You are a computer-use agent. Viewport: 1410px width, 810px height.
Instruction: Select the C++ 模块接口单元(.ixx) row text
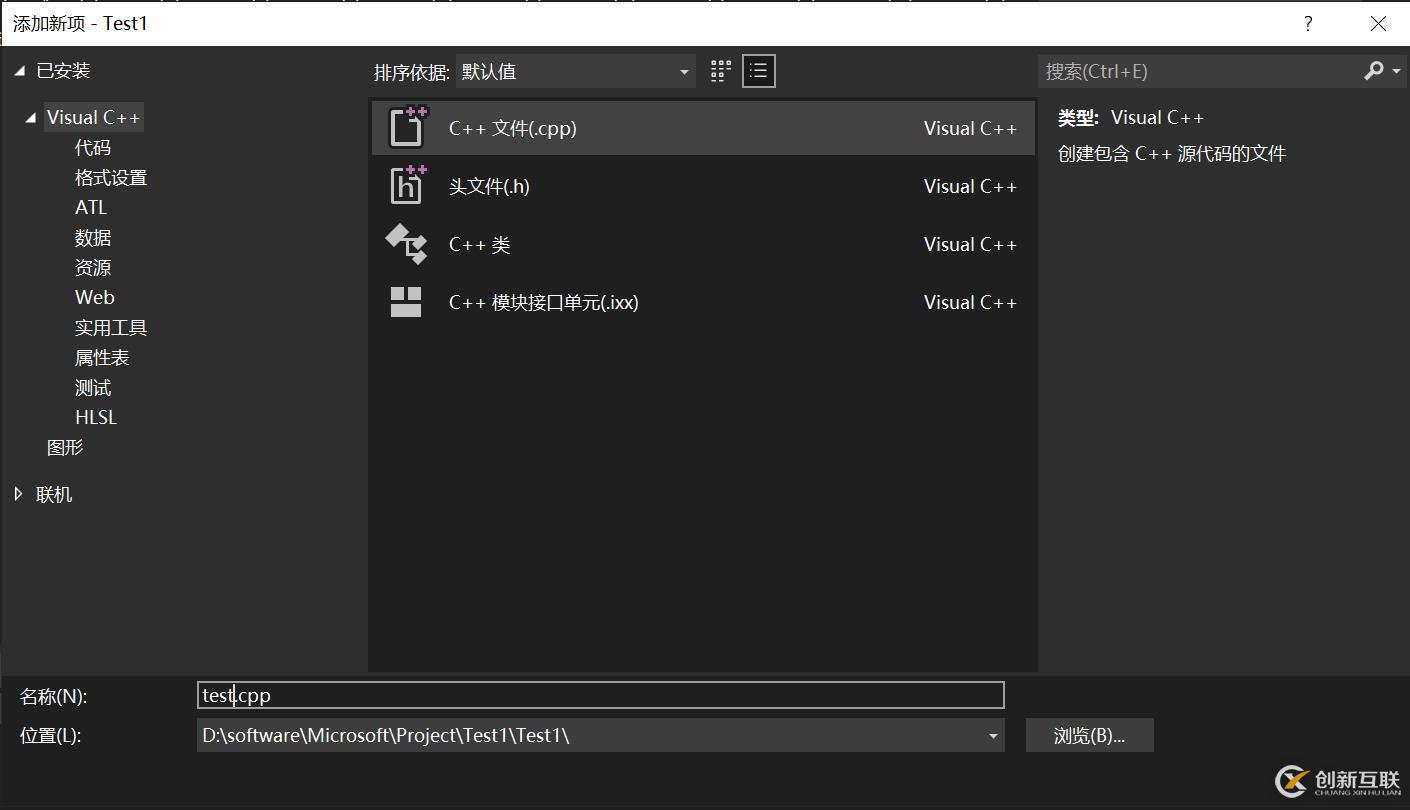click(x=544, y=302)
